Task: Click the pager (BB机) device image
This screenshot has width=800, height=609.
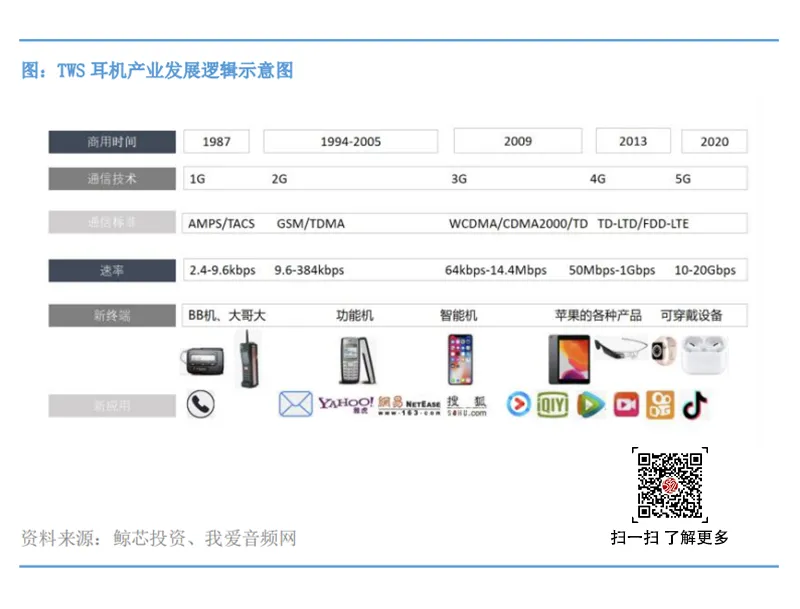Action: click(203, 361)
